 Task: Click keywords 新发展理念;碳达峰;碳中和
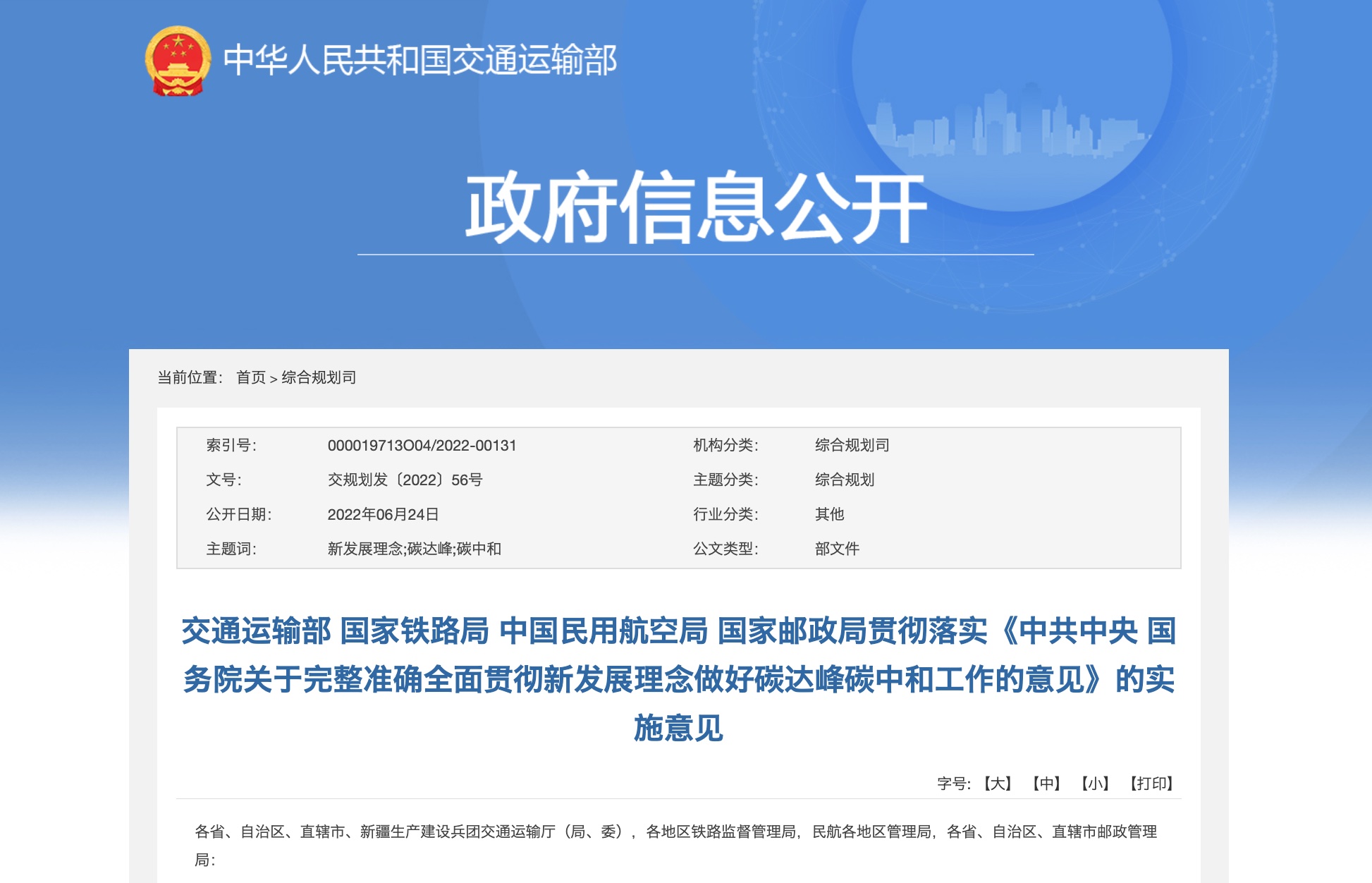(x=415, y=549)
